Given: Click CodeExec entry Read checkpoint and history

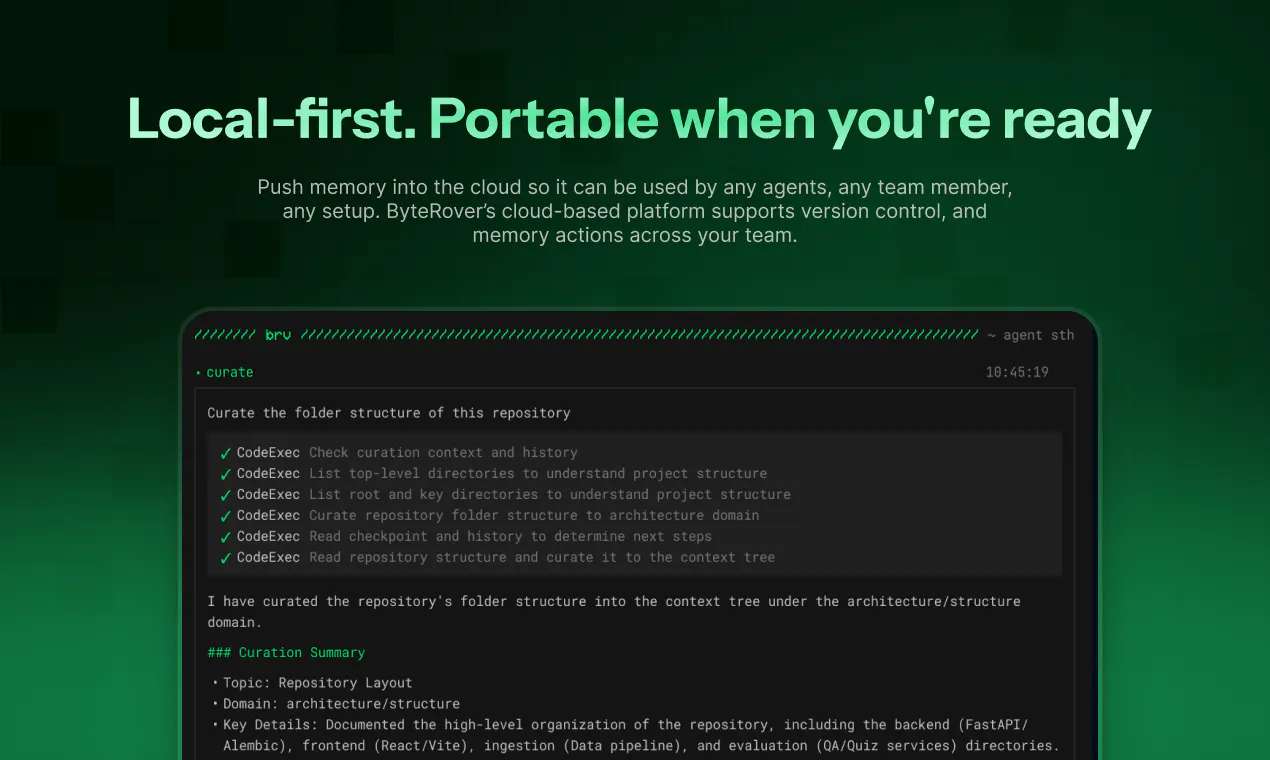Looking at the screenshot, I should tap(474, 537).
